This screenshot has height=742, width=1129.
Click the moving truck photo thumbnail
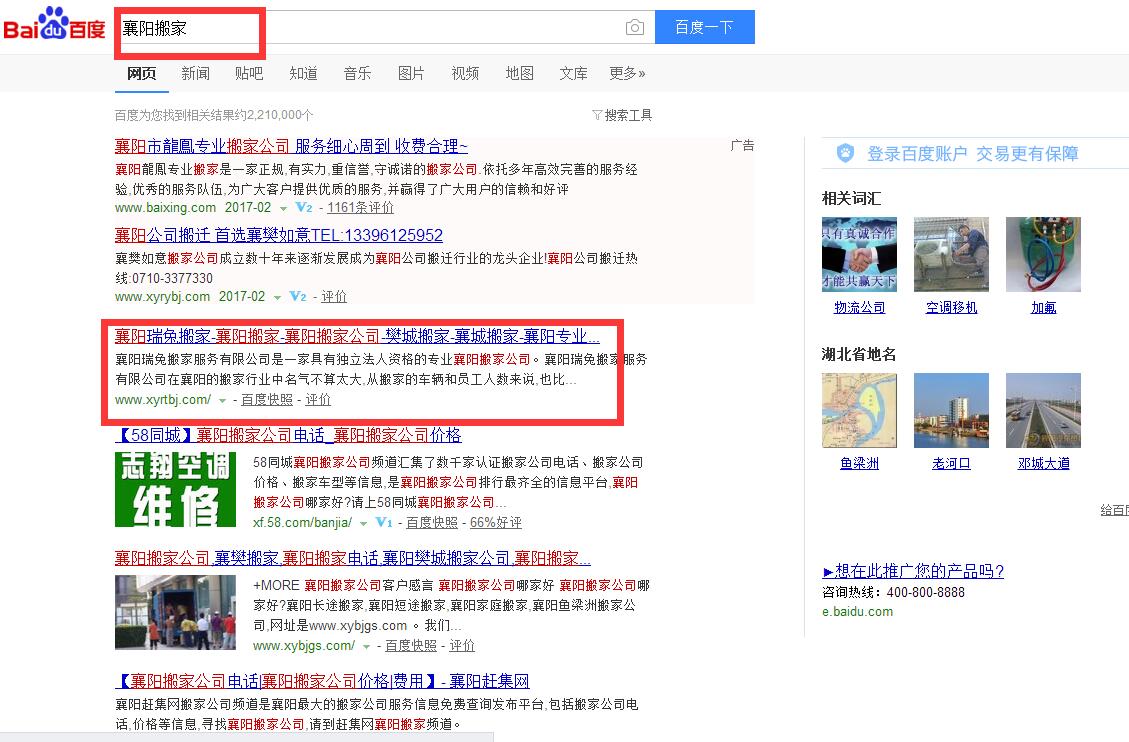pos(175,612)
